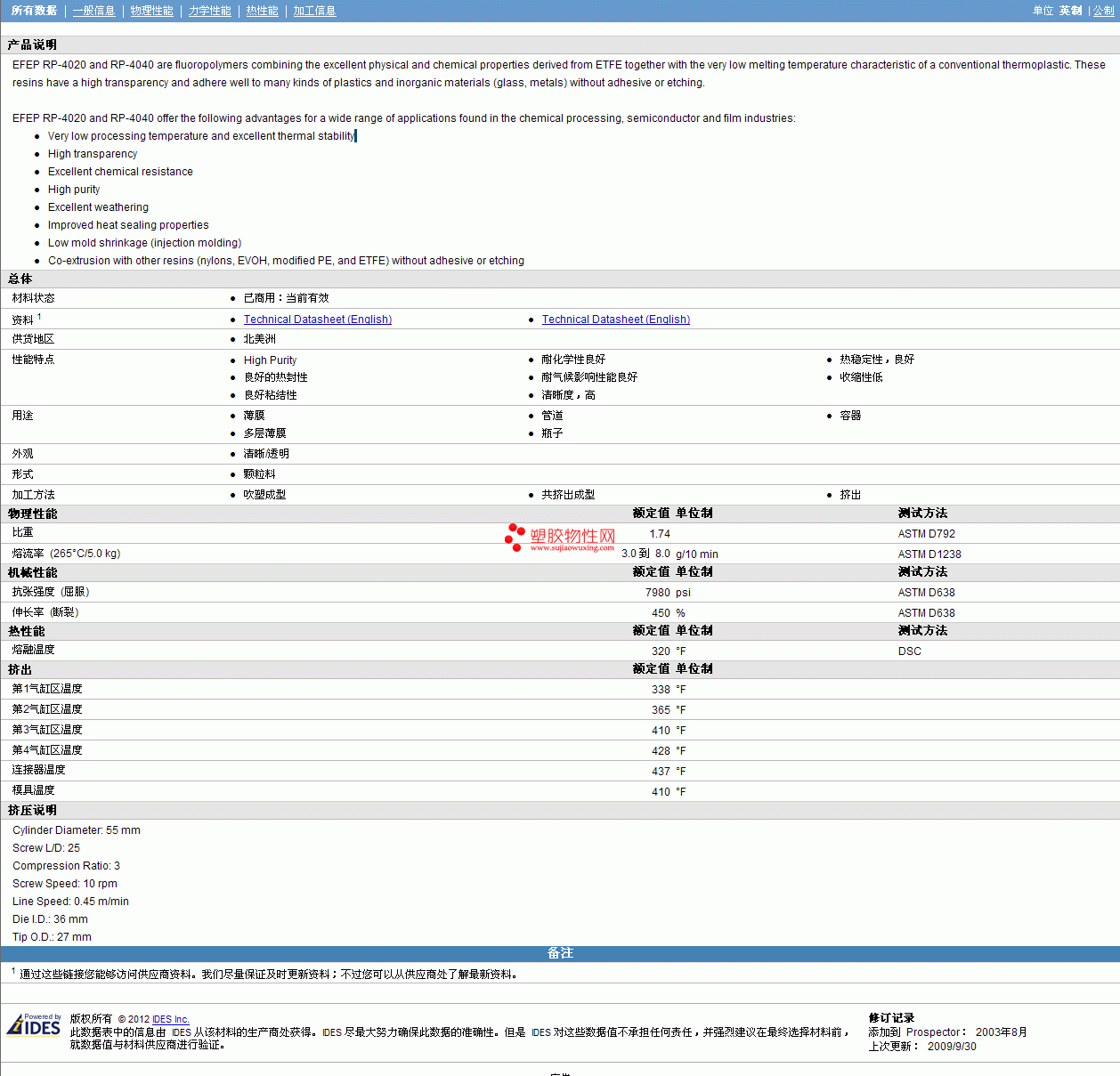The image size is (1120, 1076).
Task: Jump to the 物理性能 section tab
Action: [x=151, y=11]
